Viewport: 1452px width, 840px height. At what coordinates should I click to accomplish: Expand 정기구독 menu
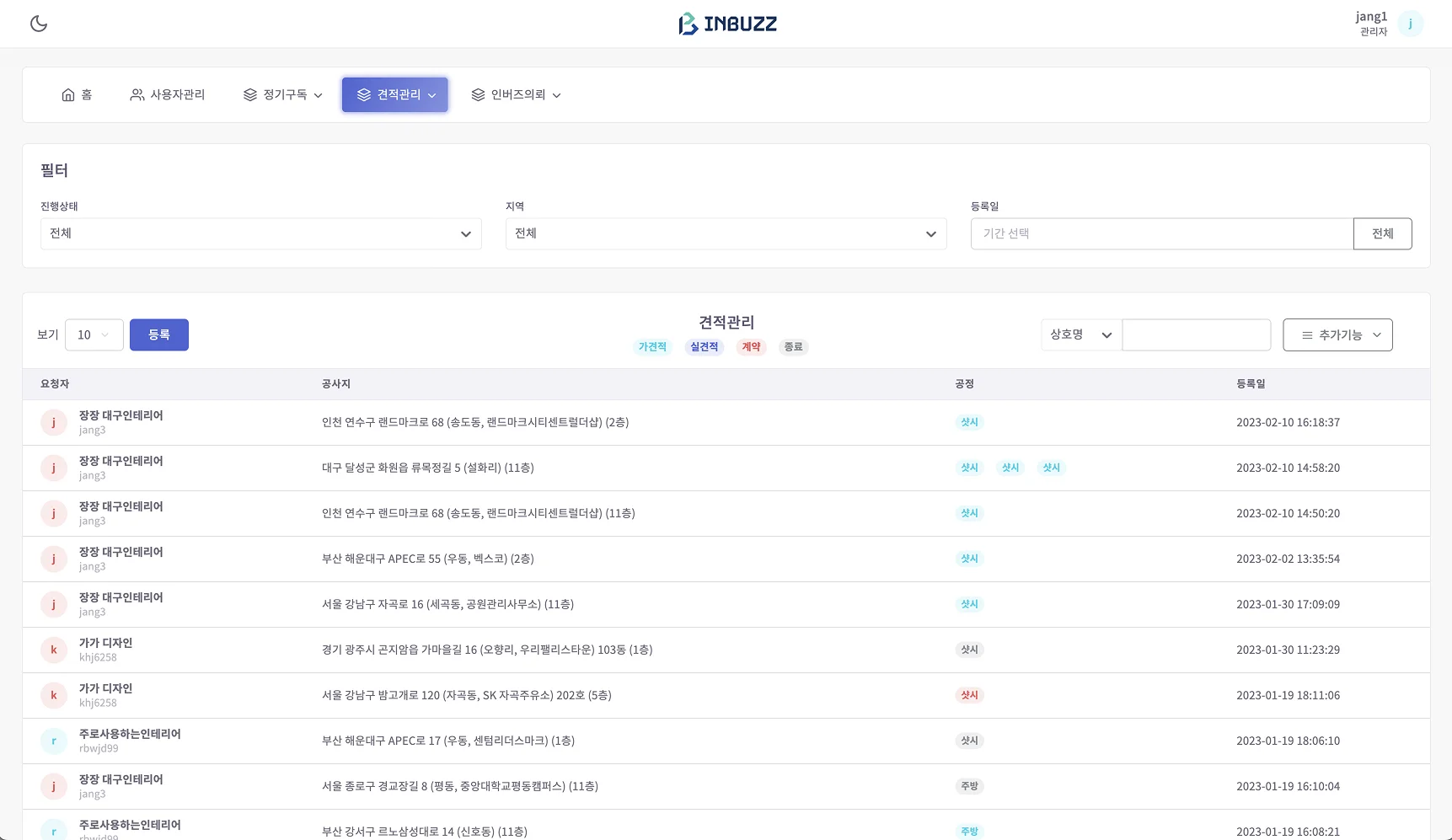pos(283,95)
